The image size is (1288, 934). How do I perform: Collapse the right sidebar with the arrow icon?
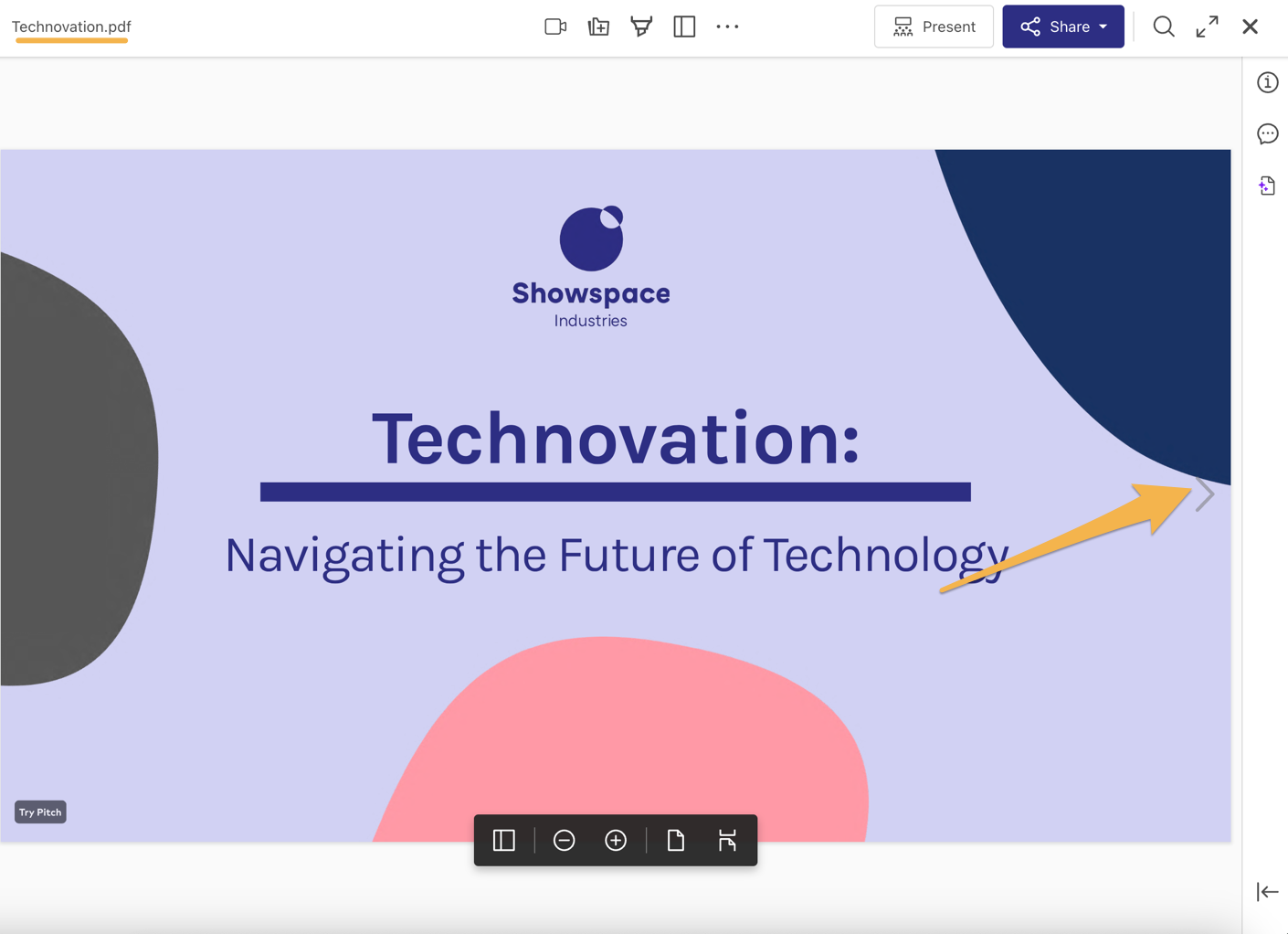[x=1267, y=891]
